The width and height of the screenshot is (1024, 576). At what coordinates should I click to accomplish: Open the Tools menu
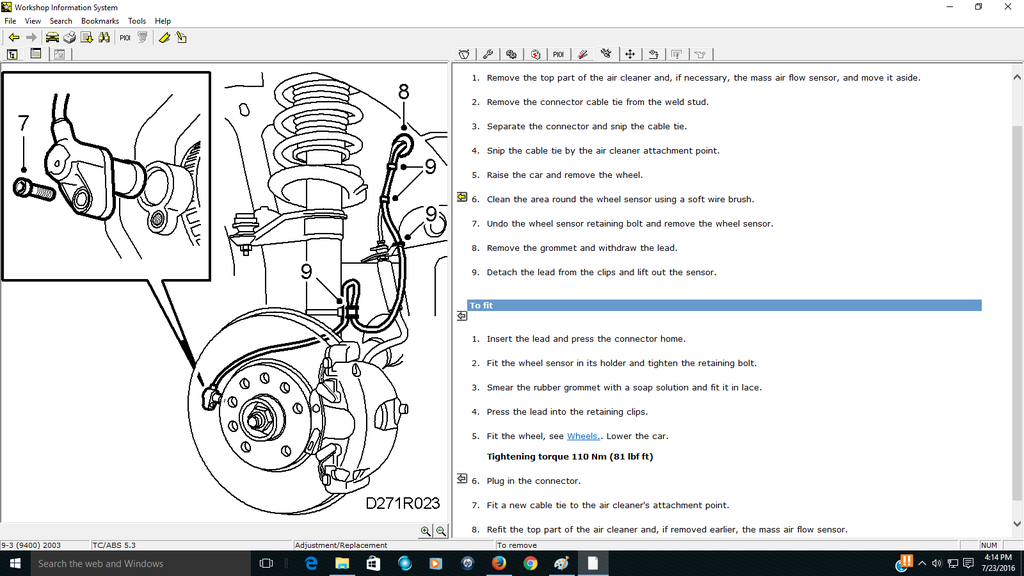coord(137,20)
